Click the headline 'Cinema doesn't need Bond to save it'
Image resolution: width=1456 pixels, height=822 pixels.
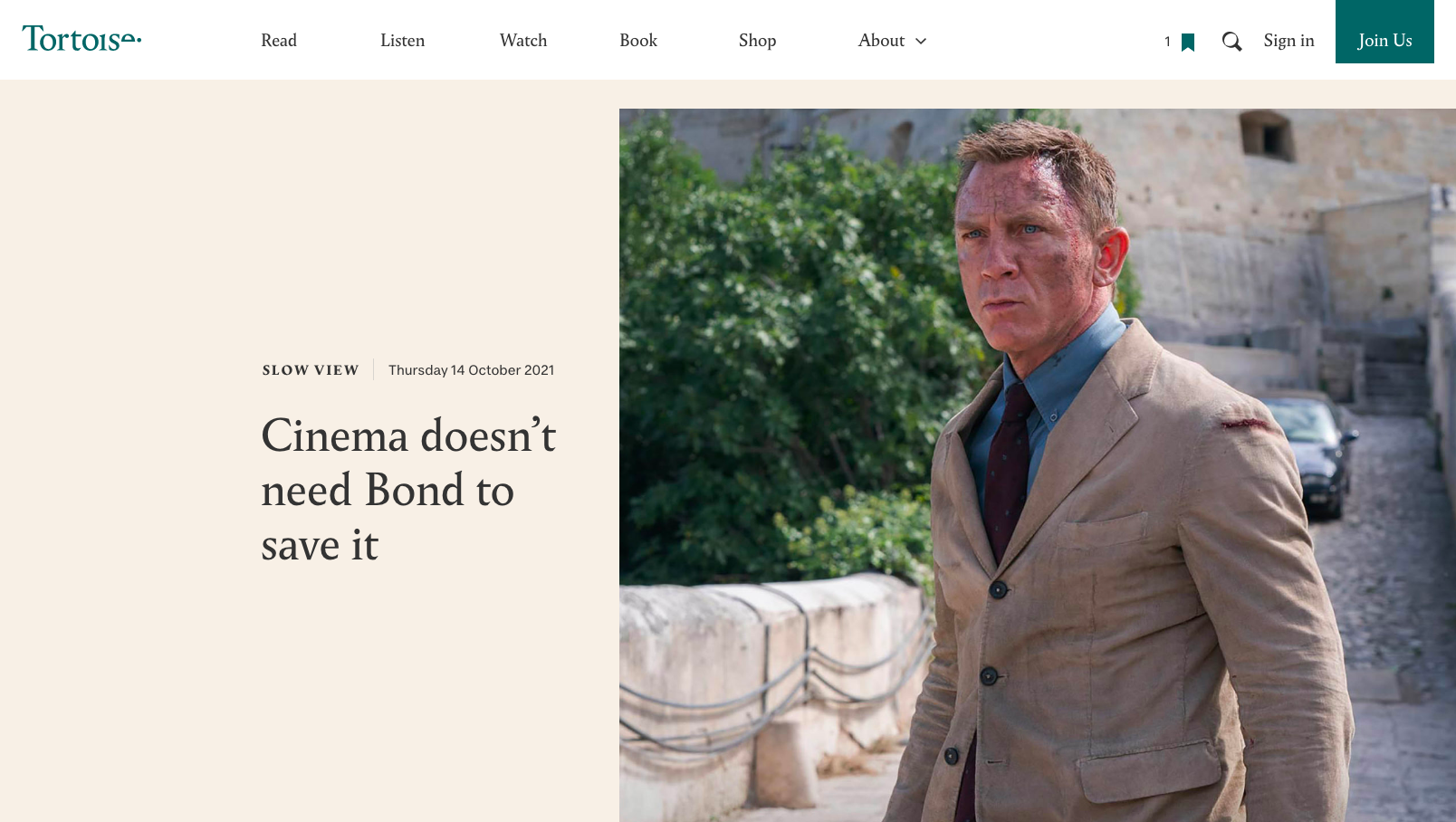point(407,490)
